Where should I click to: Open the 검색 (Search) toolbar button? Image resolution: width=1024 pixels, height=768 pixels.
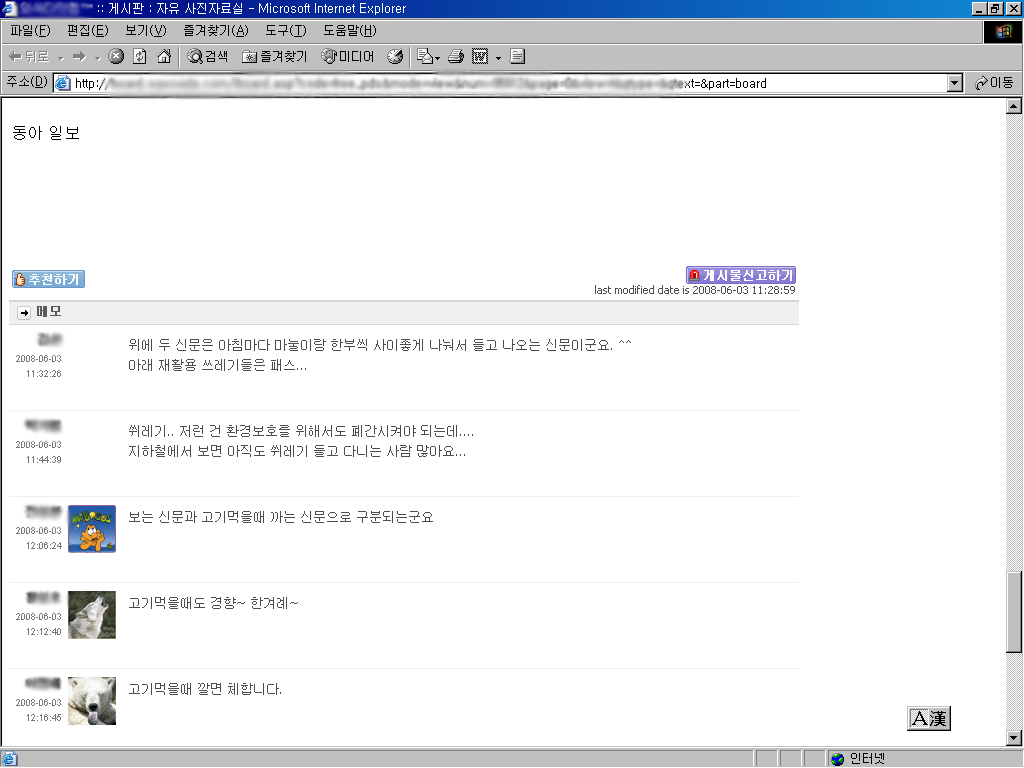click(208, 57)
